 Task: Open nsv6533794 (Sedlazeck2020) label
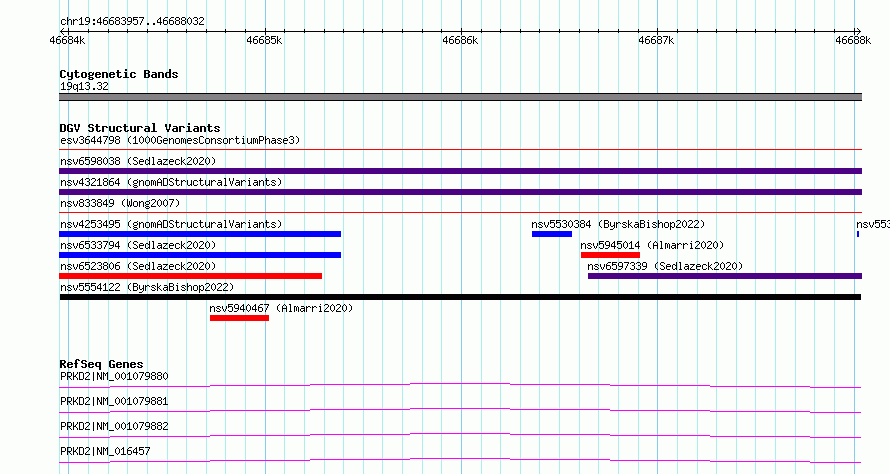[x=138, y=245]
